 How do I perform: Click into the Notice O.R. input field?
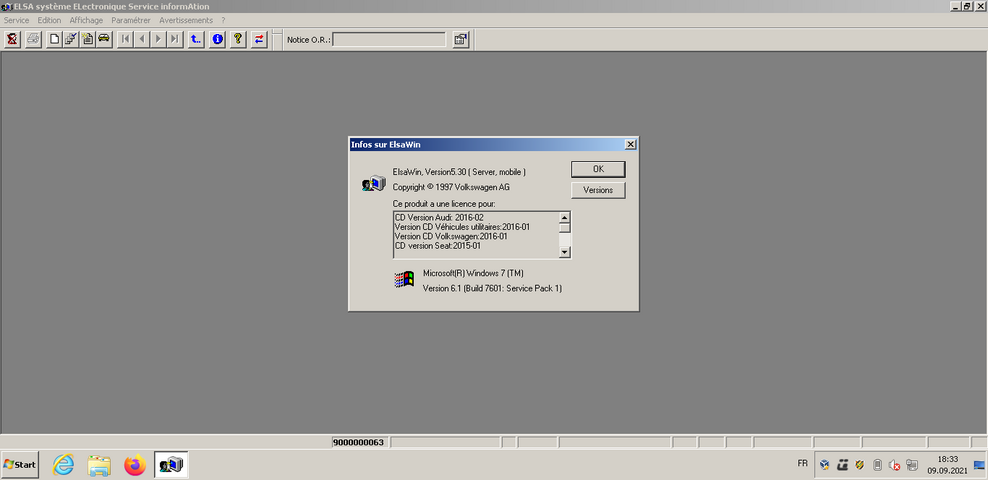click(389, 40)
